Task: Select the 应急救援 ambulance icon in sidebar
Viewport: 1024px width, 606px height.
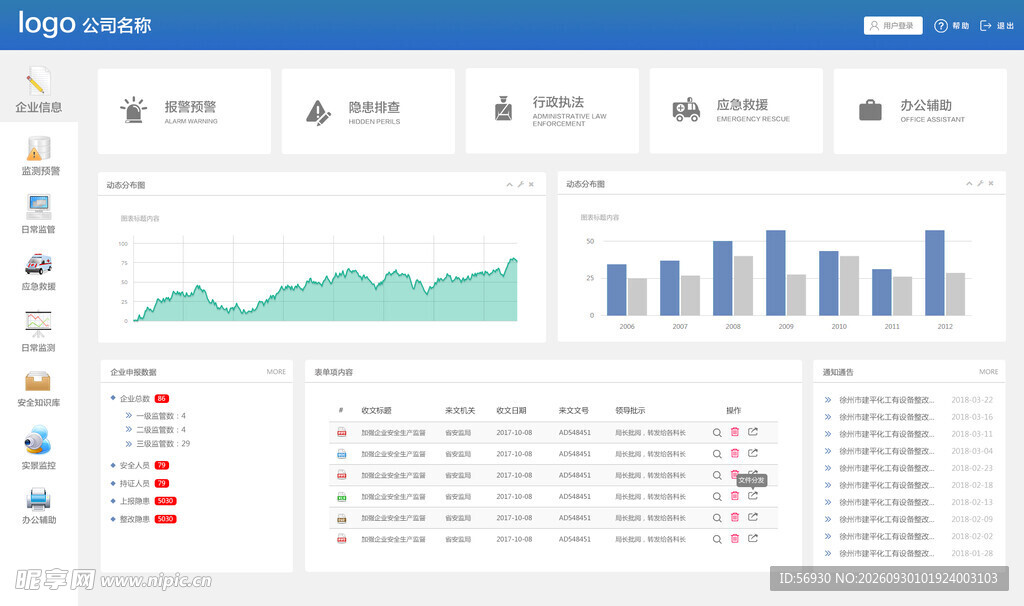Action: point(39,264)
